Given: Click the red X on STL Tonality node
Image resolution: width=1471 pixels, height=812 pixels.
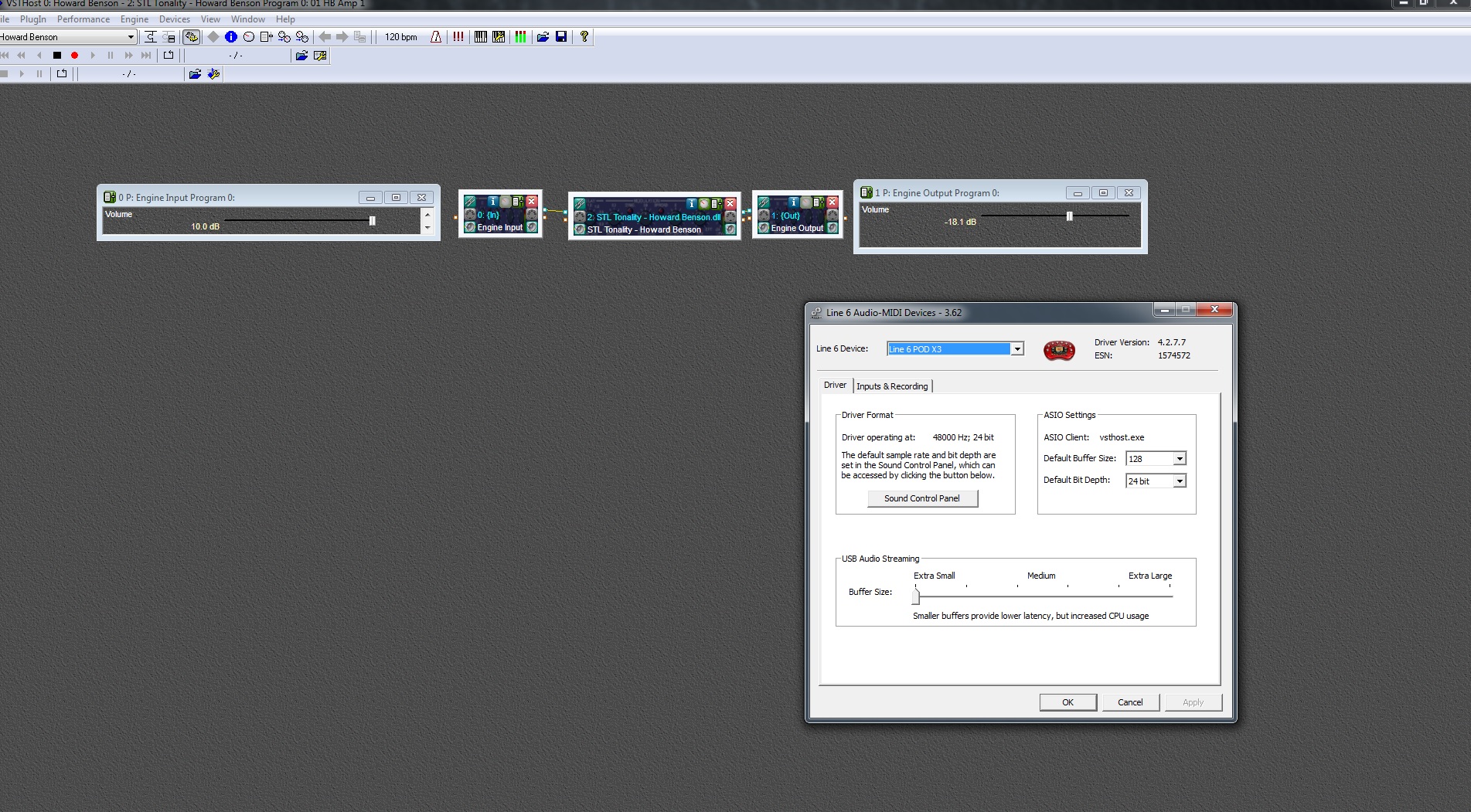Looking at the screenshot, I should tap(730, 204).
